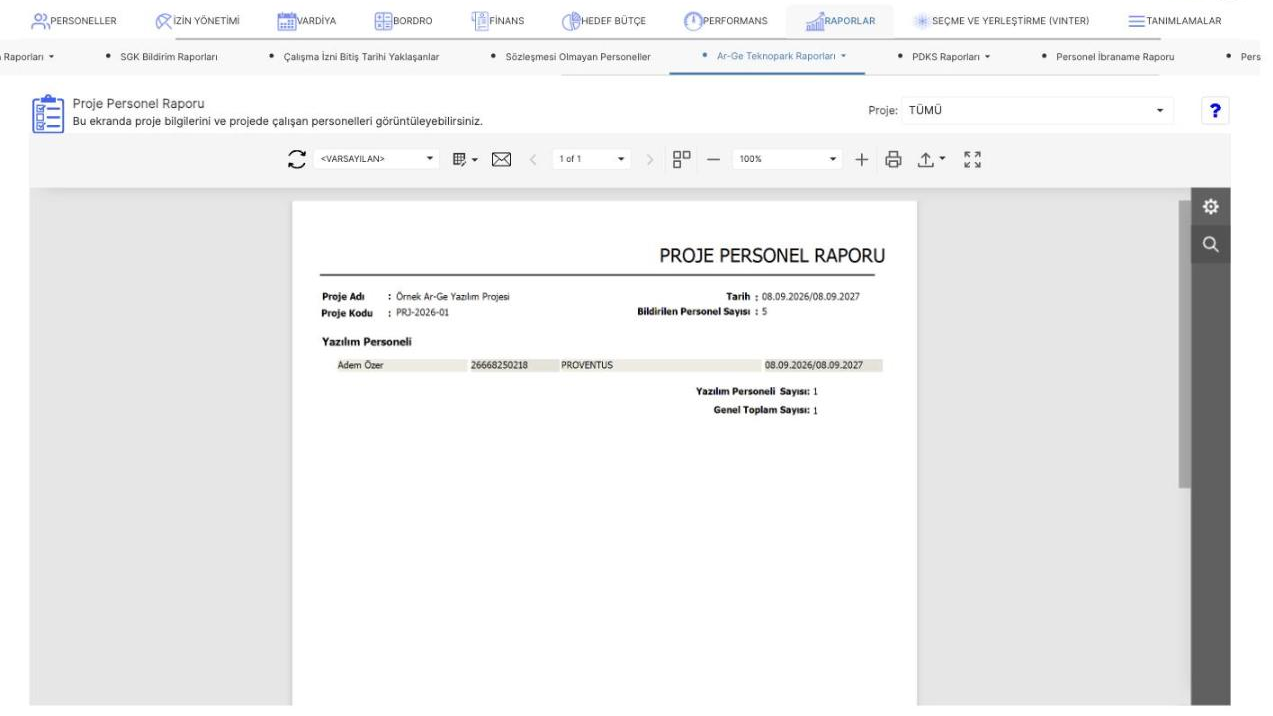Image resolution: width=1273 pixels, height=716 pixels.
Task: Refresh the report with the reload icon
Action: (297, 159)
